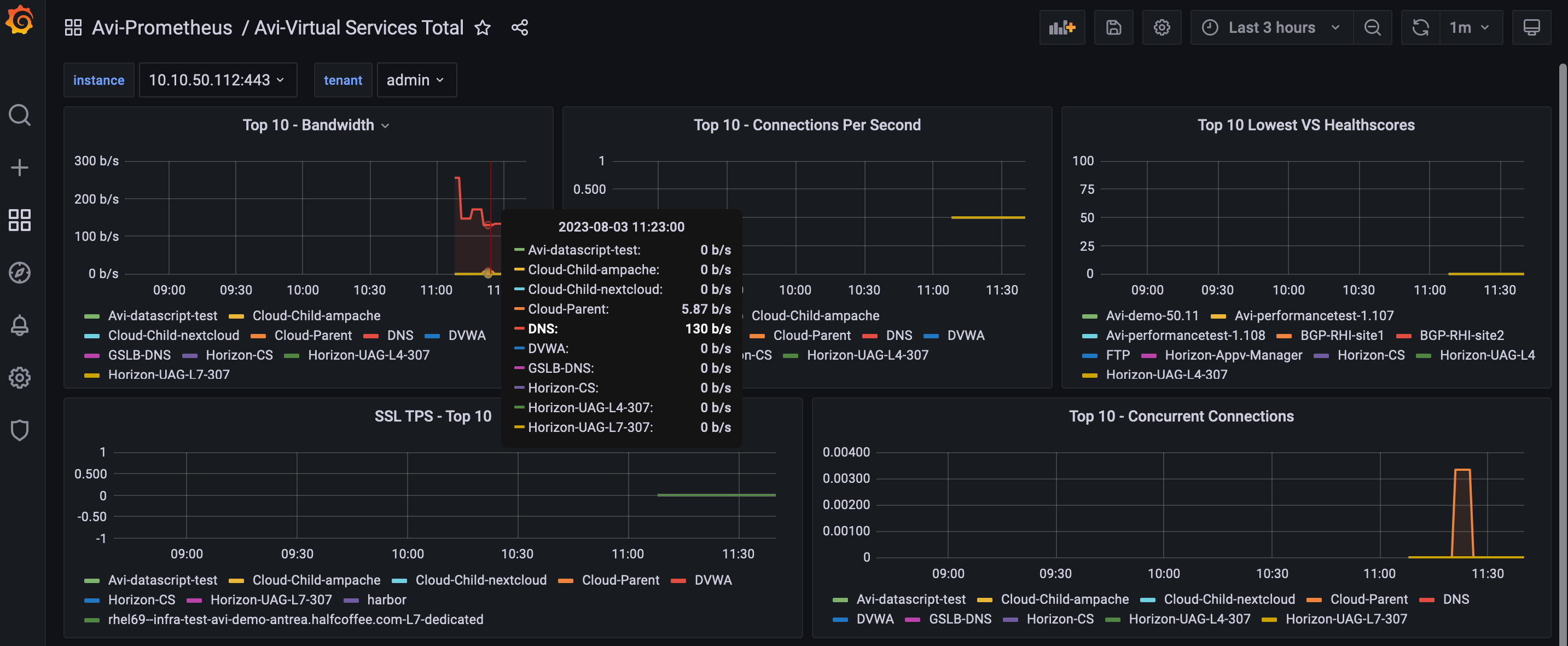Star this dashboard as favorite

483,27
